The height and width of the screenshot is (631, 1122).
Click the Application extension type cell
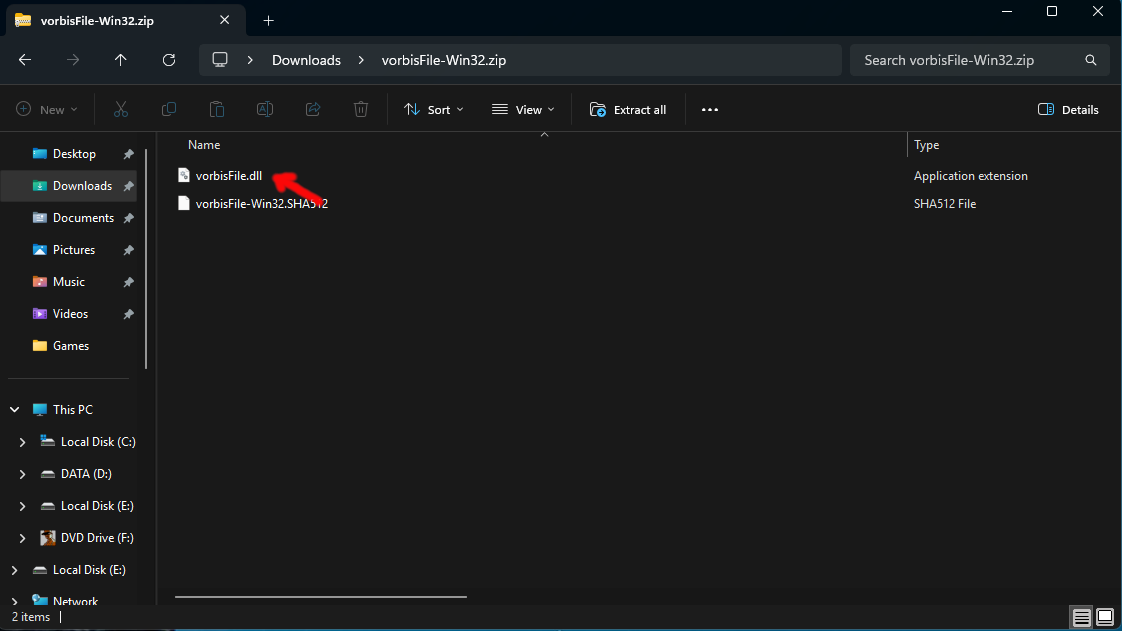tap(970, 175)
